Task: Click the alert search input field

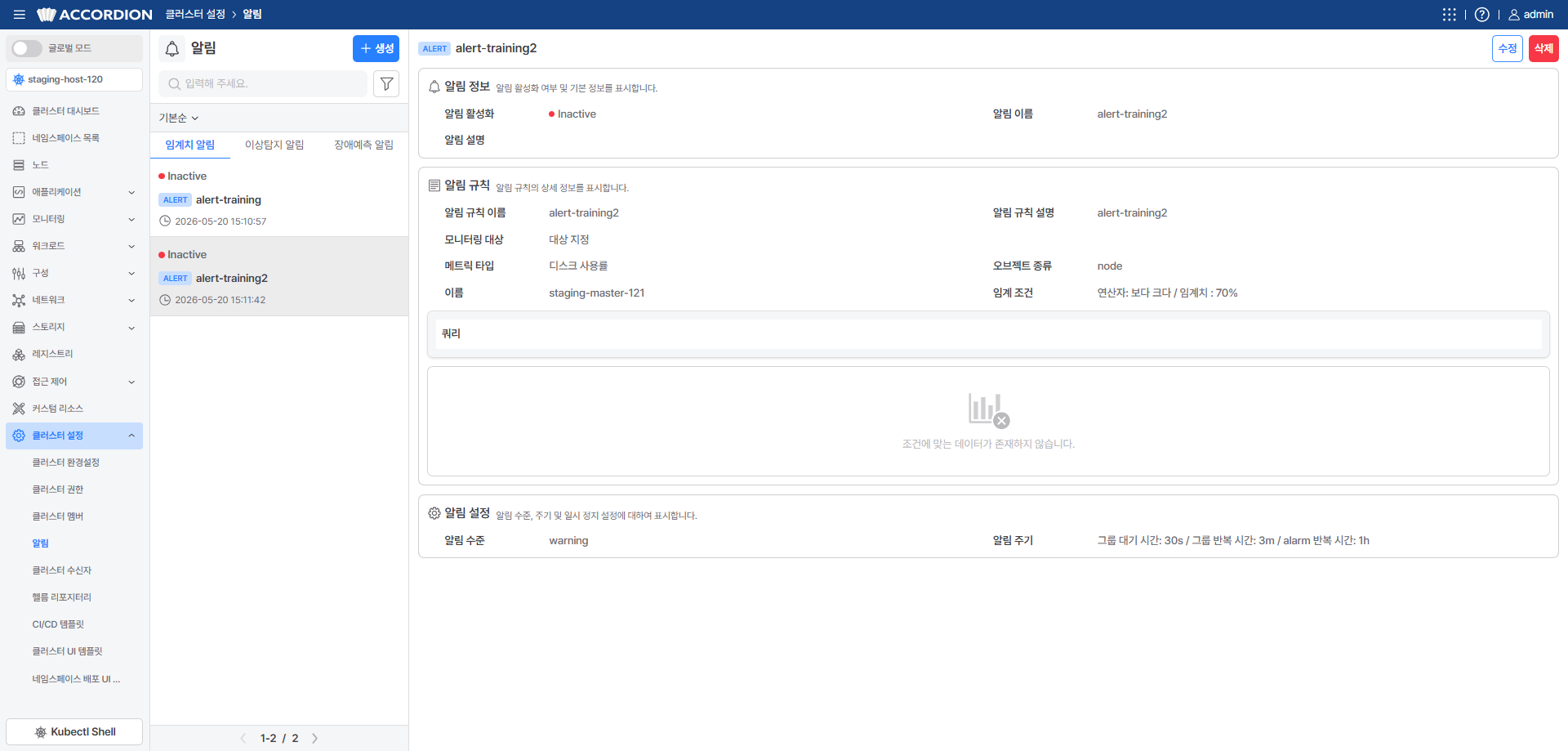Action: 263,83
